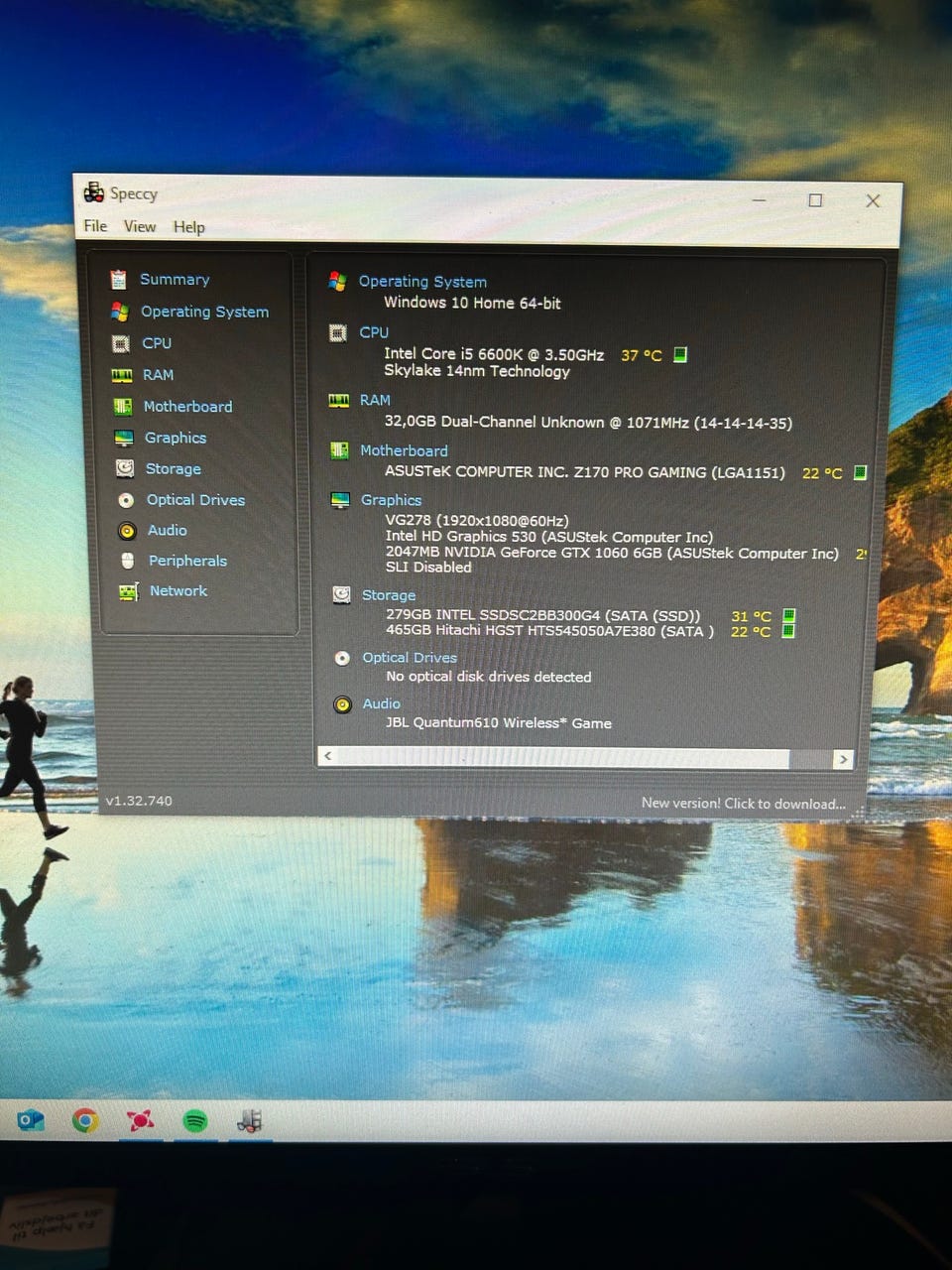Screen dimensions: 952x1270
Task: Click the Network icon in sidebar
Action: pyautogui.click(x=129, y=591)
